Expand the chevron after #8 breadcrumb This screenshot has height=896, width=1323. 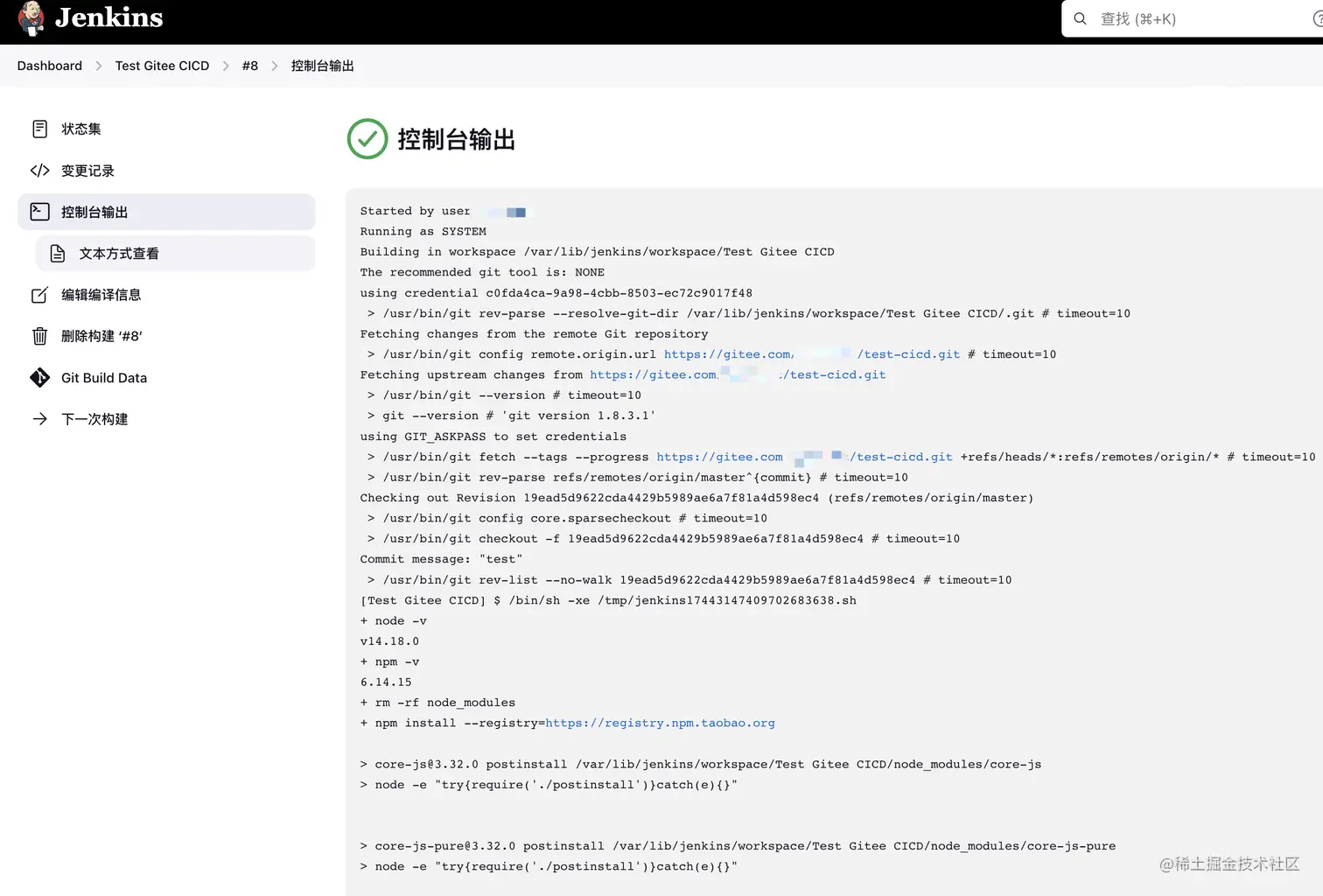pyautogui.click(x=275, y=66)
